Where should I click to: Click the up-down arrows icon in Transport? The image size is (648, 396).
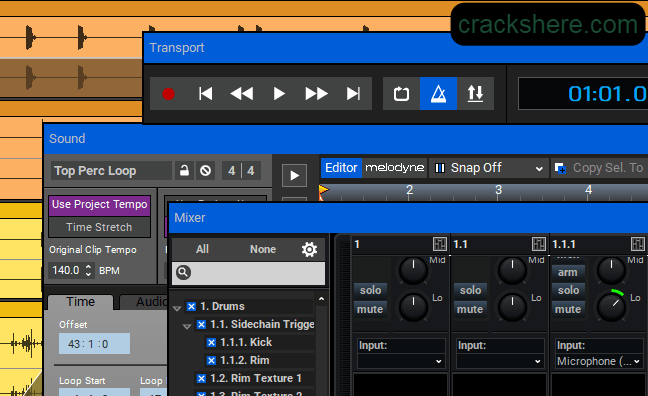(475, 94)
